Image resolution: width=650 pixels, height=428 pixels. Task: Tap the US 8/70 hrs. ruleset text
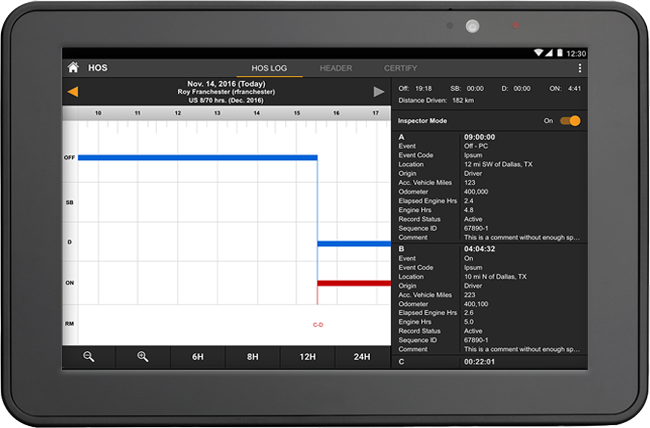click(x=226, y=100)
